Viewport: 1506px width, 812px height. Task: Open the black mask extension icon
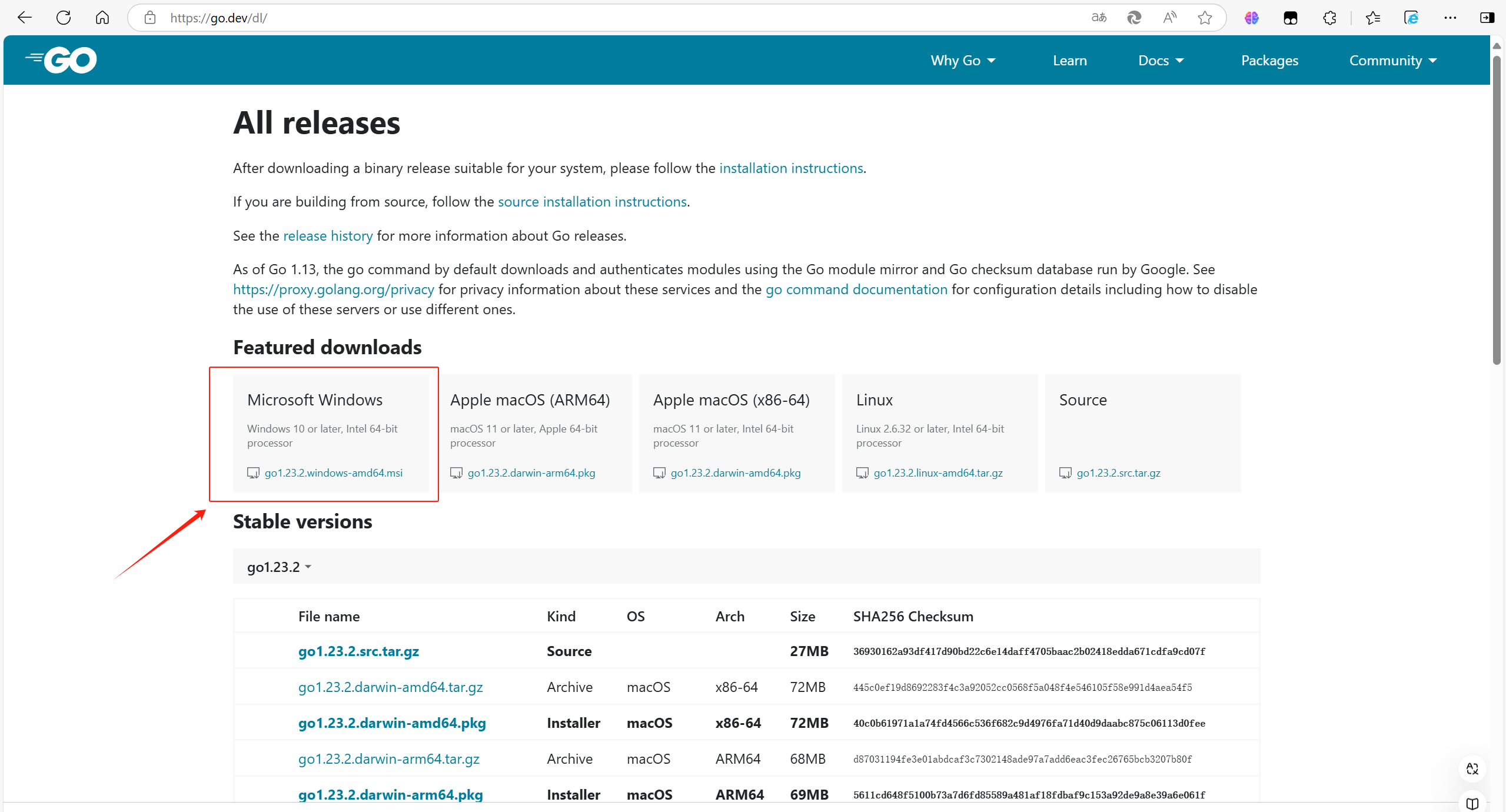click(1291, 18)
